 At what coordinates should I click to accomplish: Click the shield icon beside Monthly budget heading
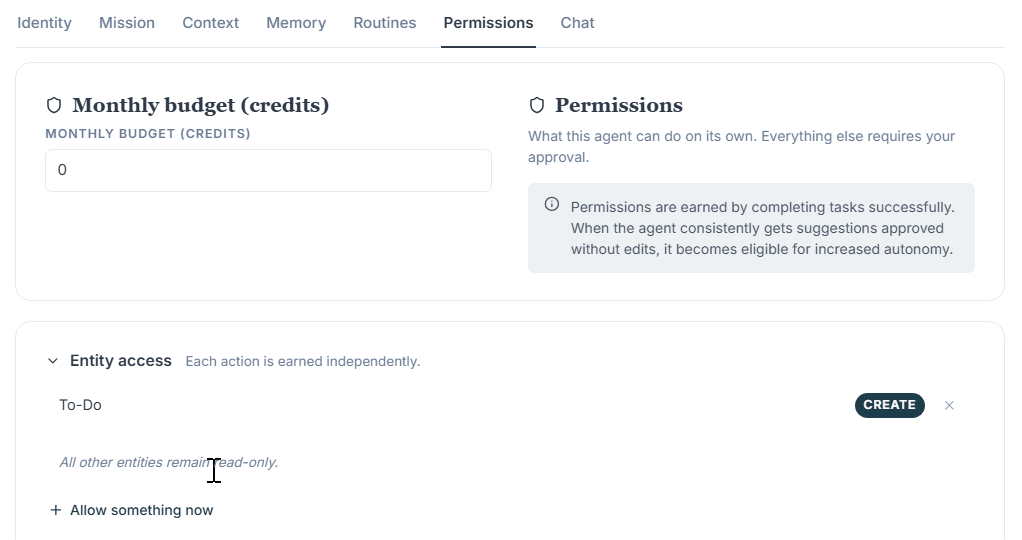tap(54, 105)
